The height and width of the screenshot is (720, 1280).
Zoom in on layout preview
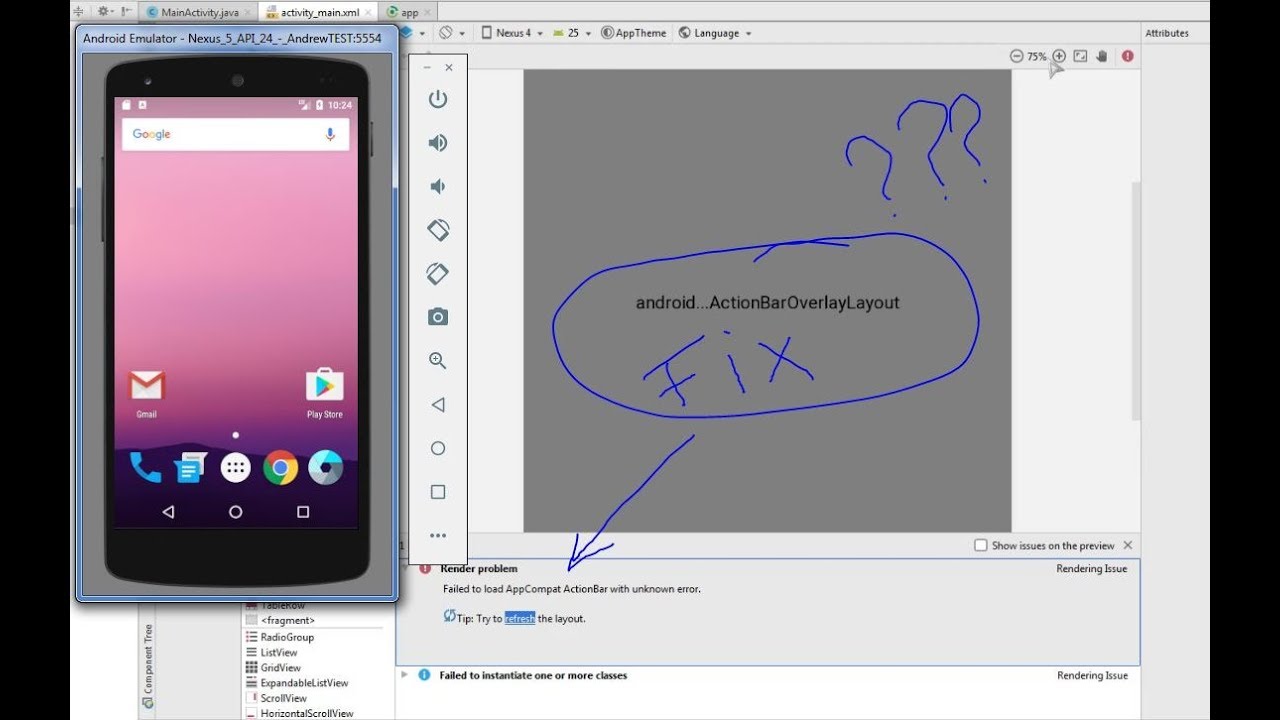point(1059,57)
